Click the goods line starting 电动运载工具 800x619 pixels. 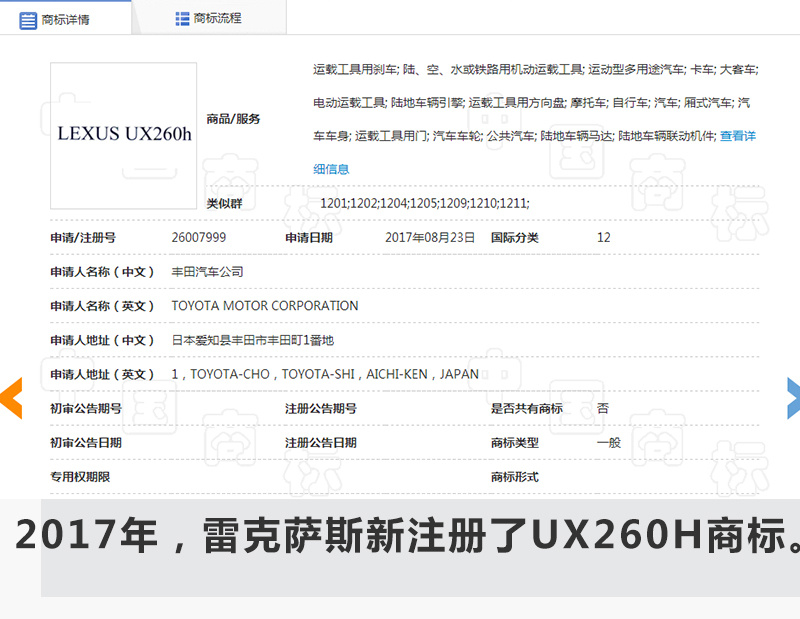tap(532, 103)
